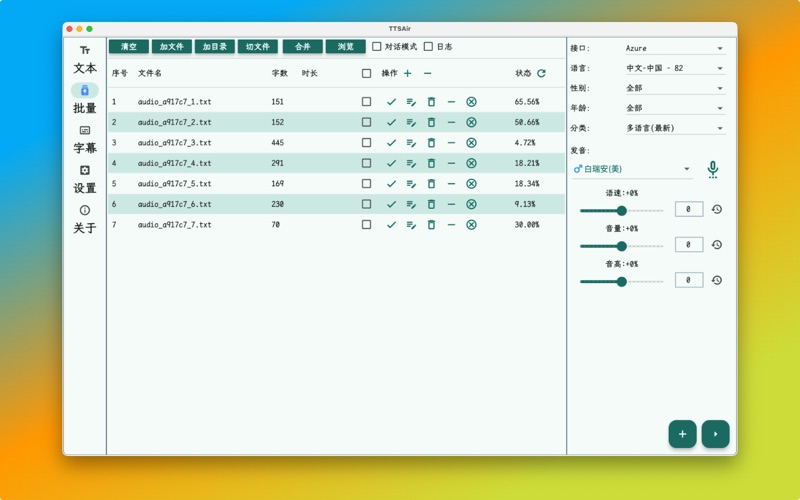Click the 音量 slider handle
The image size is (800, 500).
[621, 246]
